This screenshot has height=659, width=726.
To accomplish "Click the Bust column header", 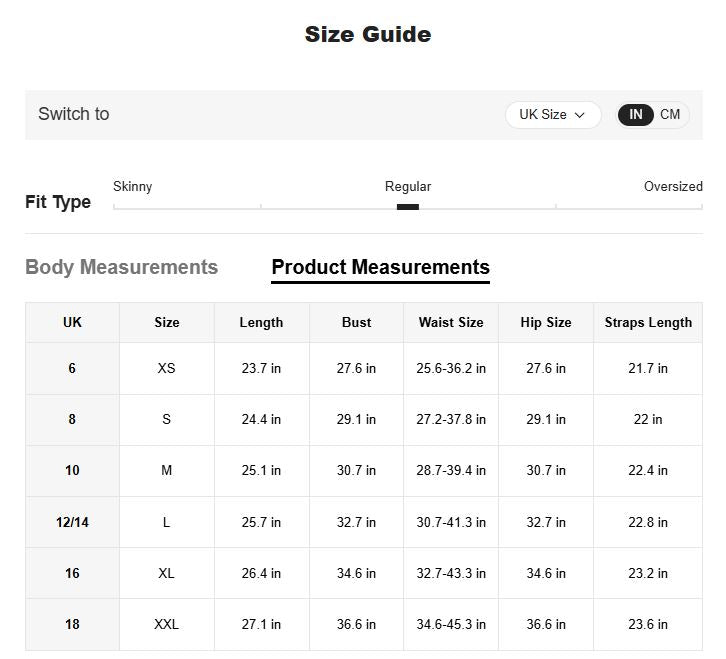I will [356, 322].
